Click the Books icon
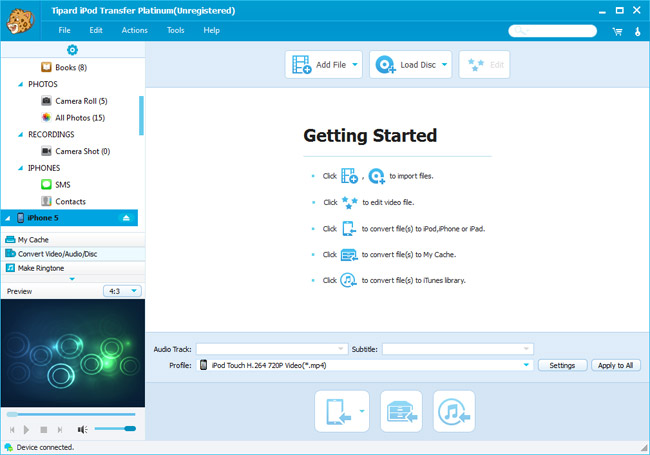650x455 pixels. click(x=46, y=67)
